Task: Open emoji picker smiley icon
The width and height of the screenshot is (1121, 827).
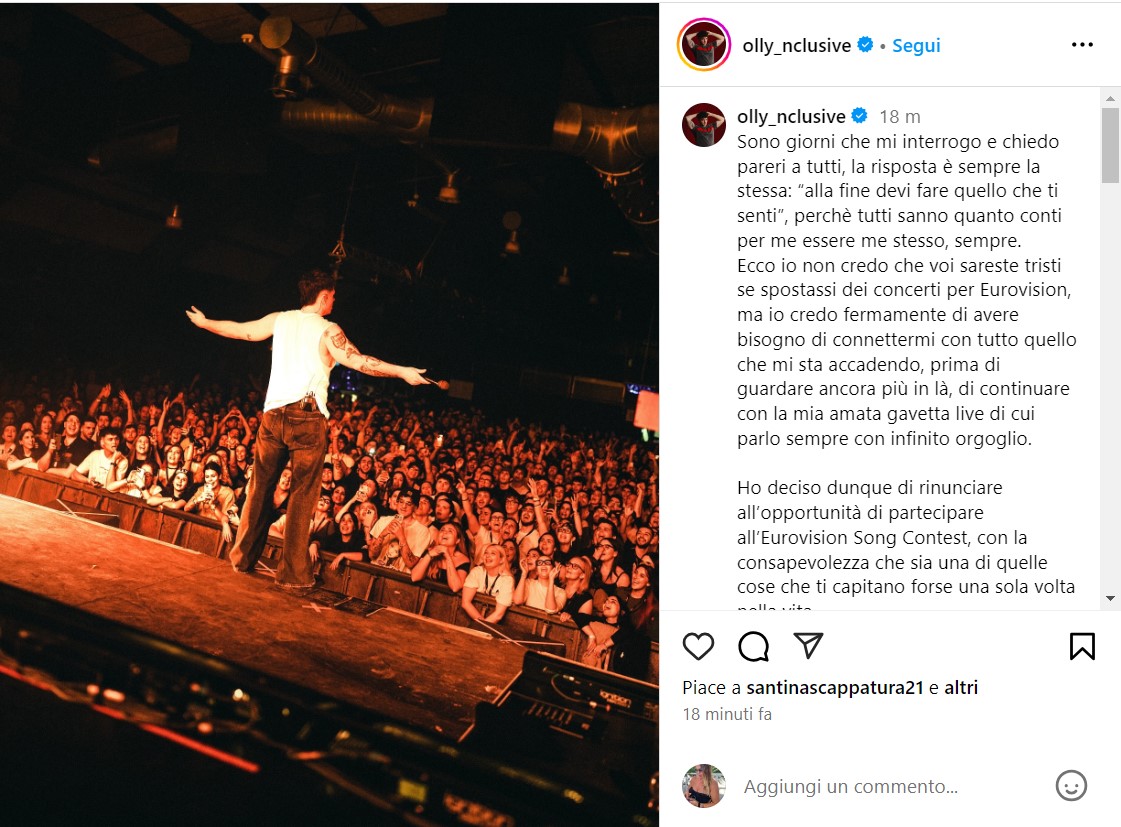Action: tap(1071, 786)
